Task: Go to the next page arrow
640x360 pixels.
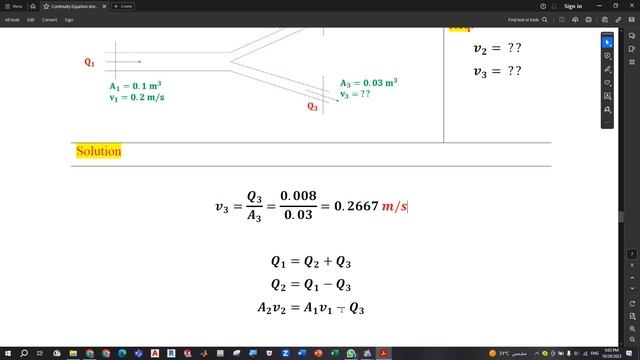Action: (x=632, y=288)
